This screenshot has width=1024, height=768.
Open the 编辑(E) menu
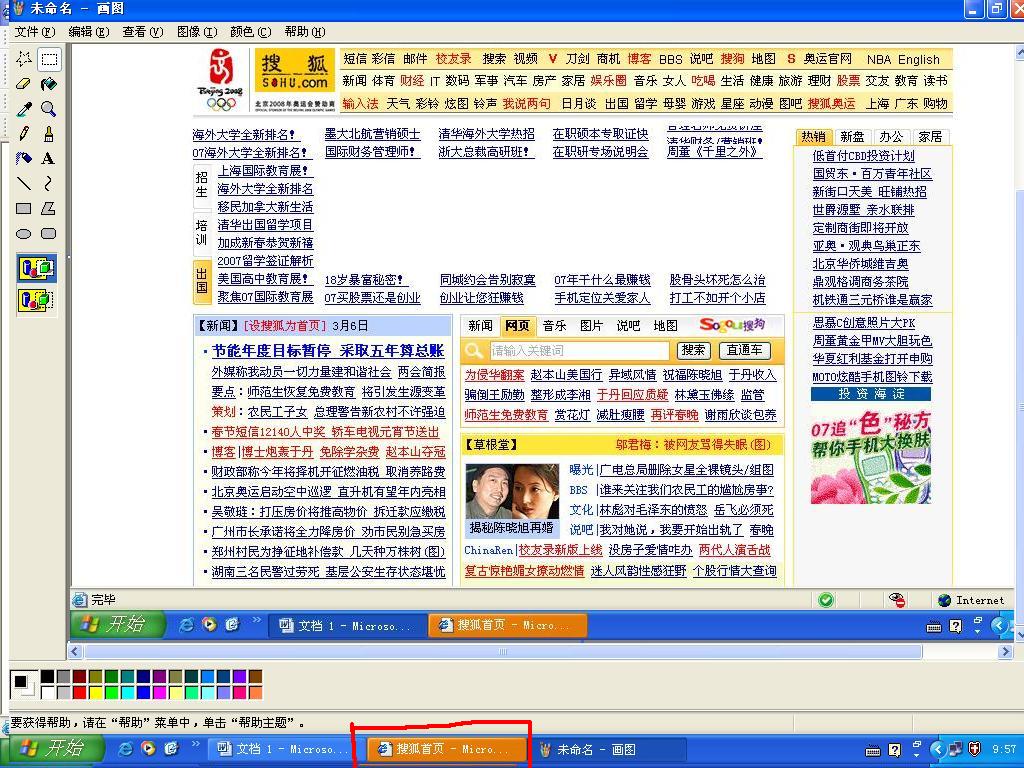pyautogui.click(x=89, y=31)
